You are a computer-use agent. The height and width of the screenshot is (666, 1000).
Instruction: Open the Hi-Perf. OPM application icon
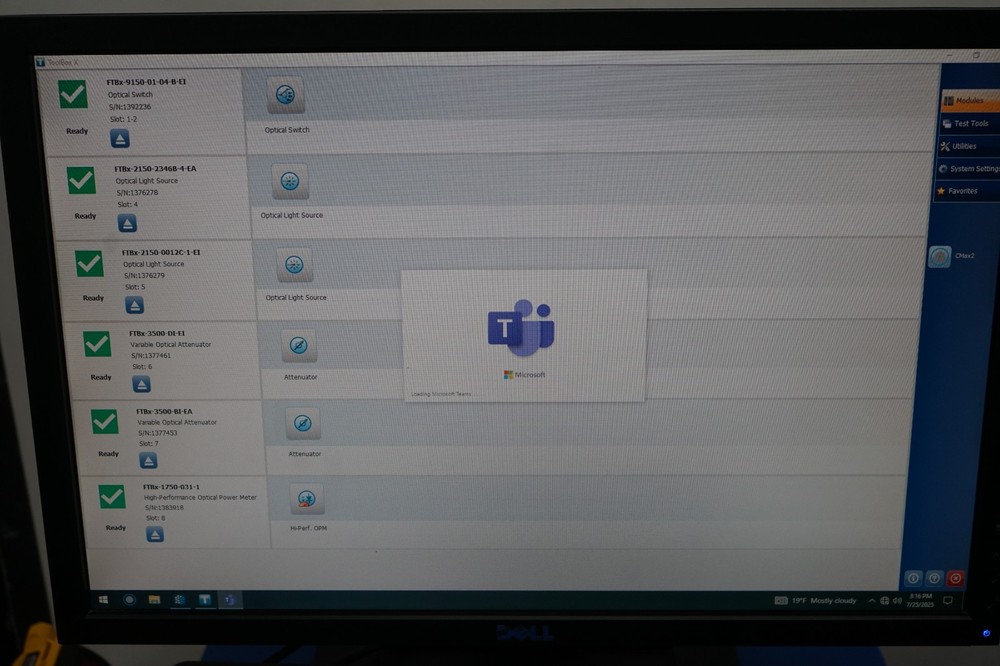(x=307, y=499)
